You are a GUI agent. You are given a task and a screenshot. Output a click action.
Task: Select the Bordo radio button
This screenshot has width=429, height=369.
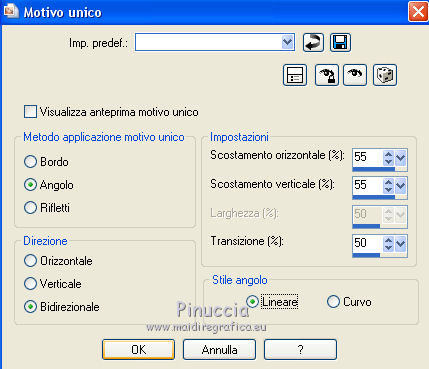coord(30,162)
